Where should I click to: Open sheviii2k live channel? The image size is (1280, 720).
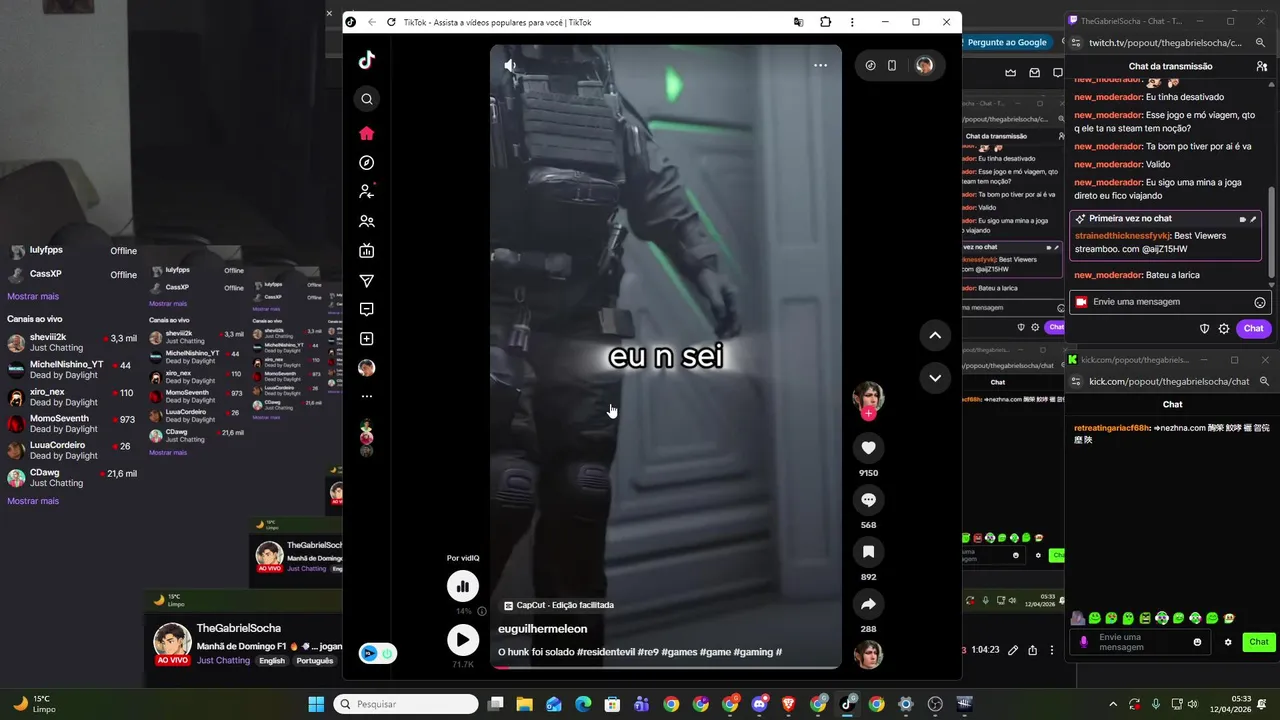coord(71,343)
